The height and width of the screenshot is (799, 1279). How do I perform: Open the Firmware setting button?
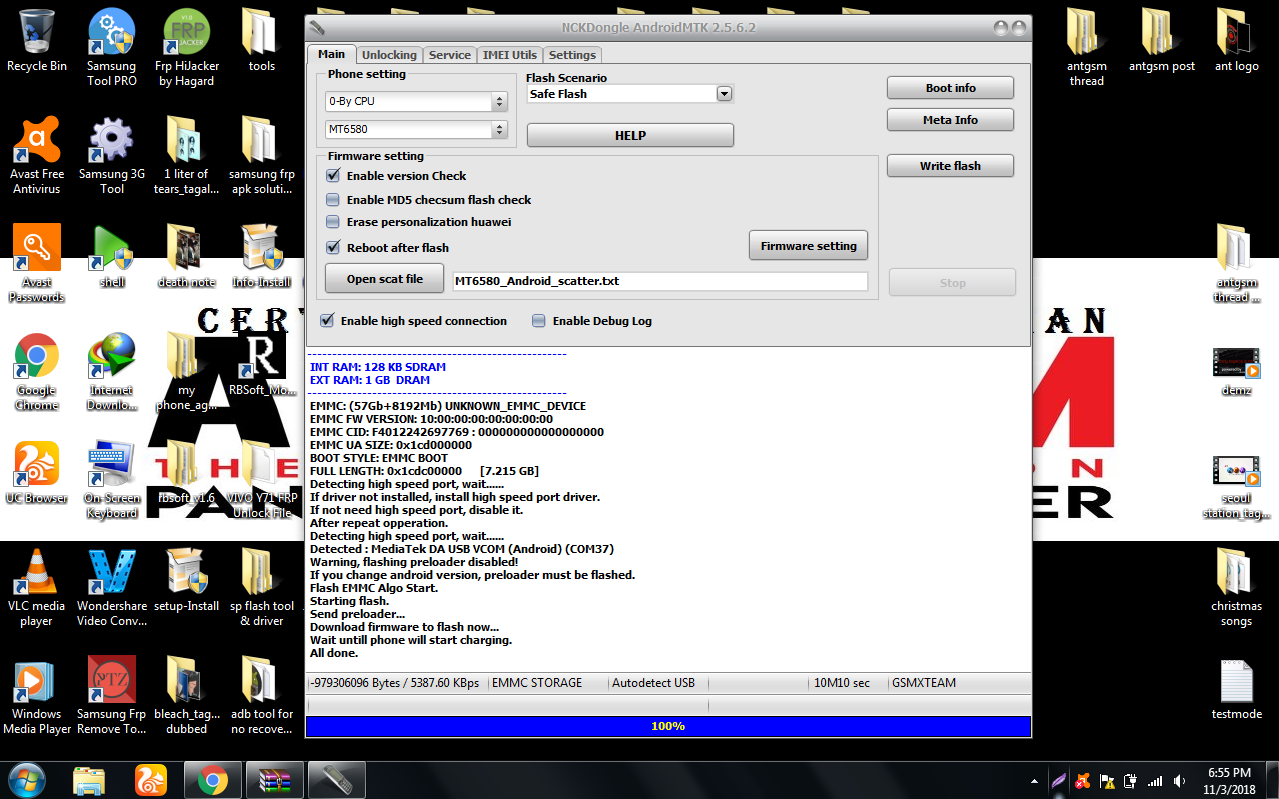[x=808, y=246]
